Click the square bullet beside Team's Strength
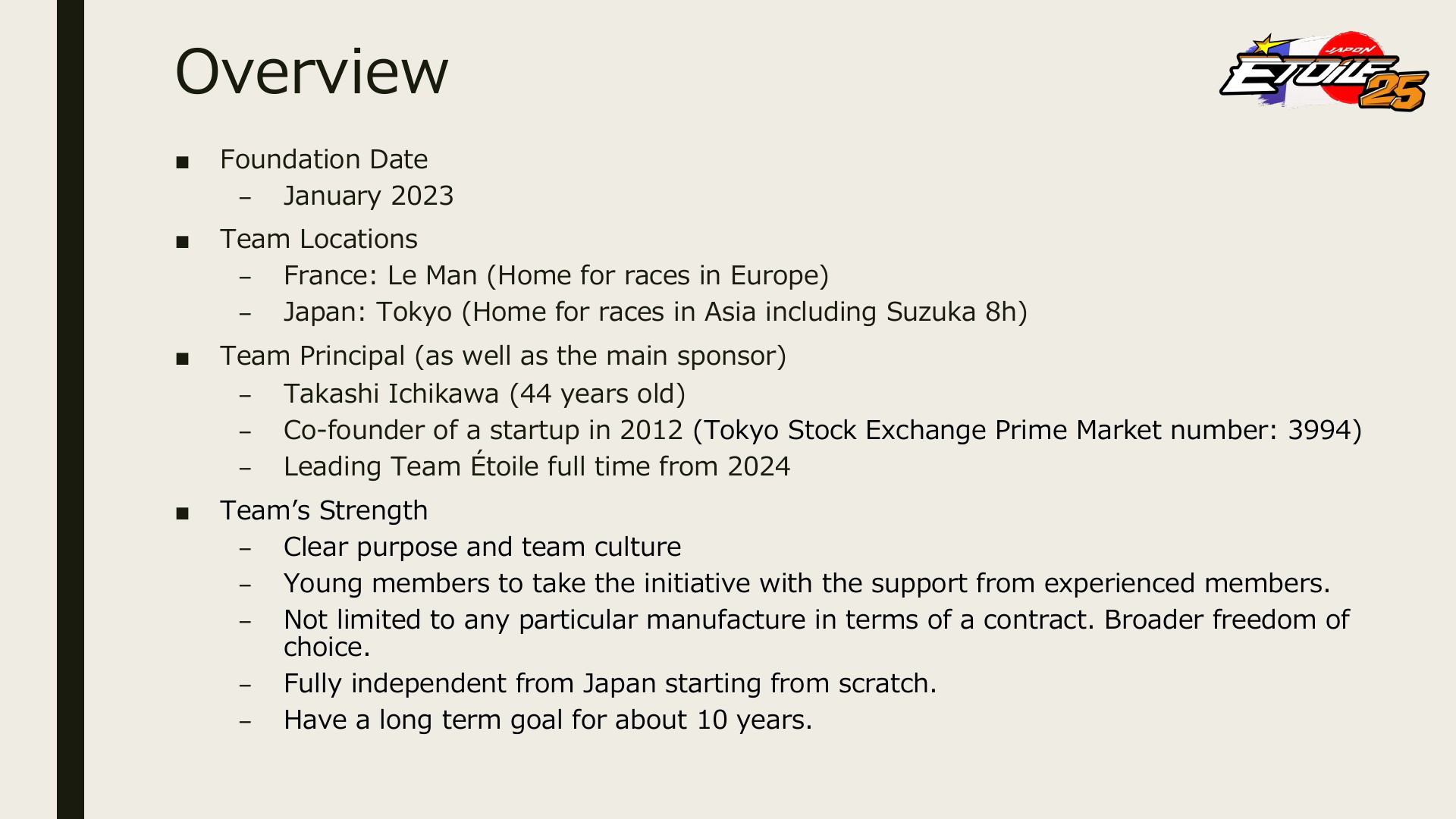Screen dimensions: 1456x819 pyautogui.click(x=181, y=513)
